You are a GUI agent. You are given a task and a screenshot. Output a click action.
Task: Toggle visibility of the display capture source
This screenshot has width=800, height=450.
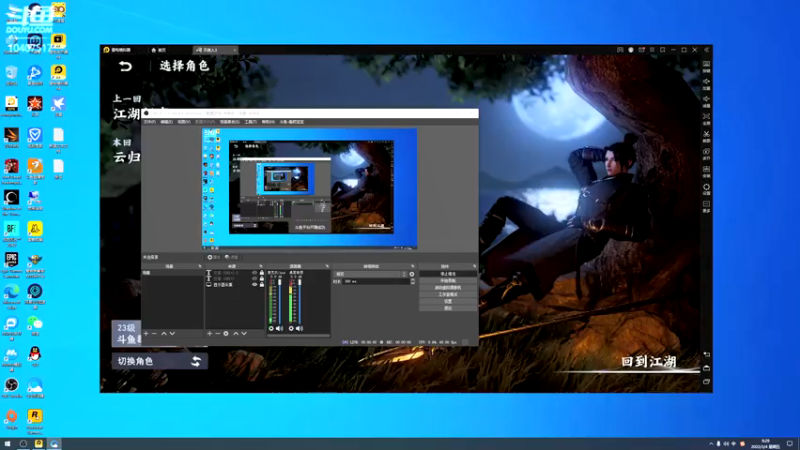(255, 284)
